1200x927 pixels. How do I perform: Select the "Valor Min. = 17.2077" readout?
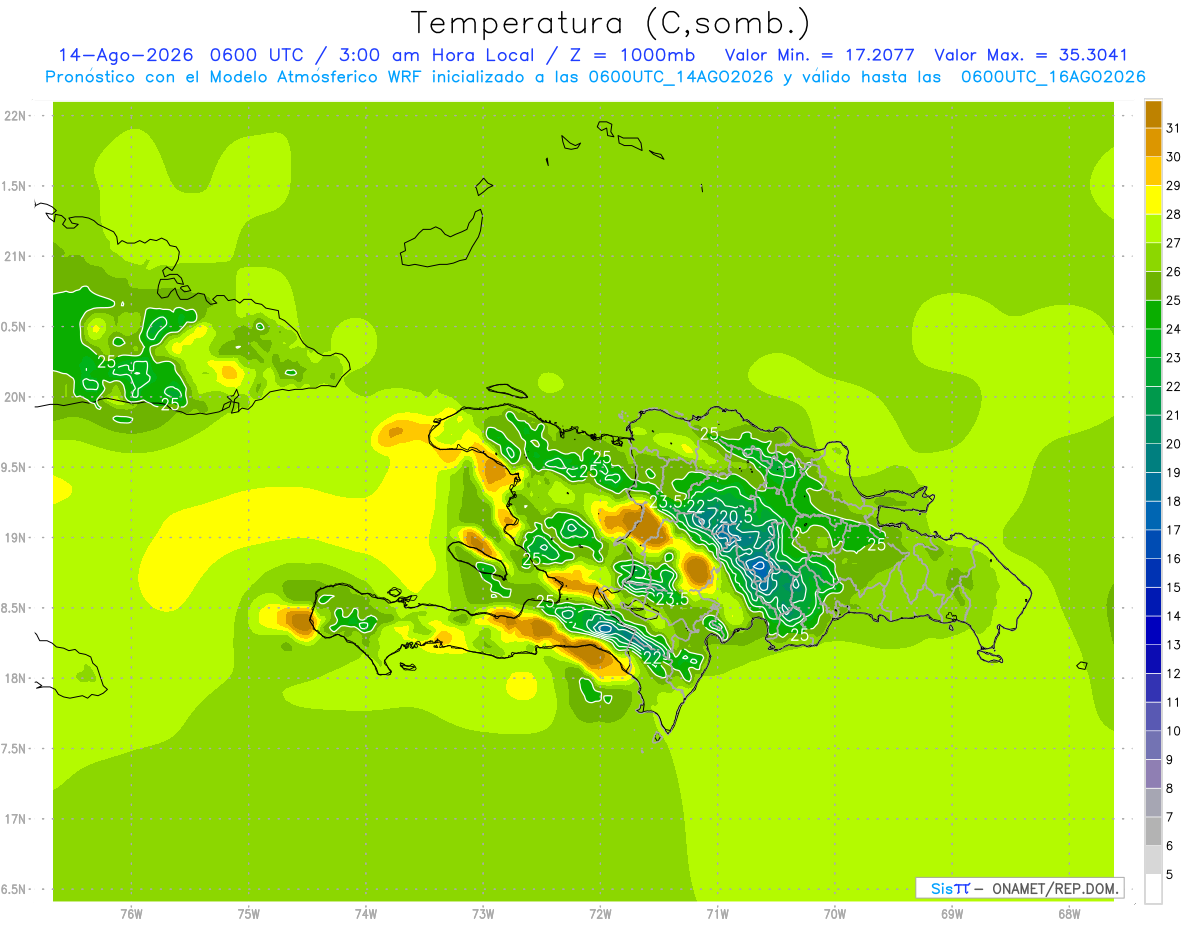819,55
